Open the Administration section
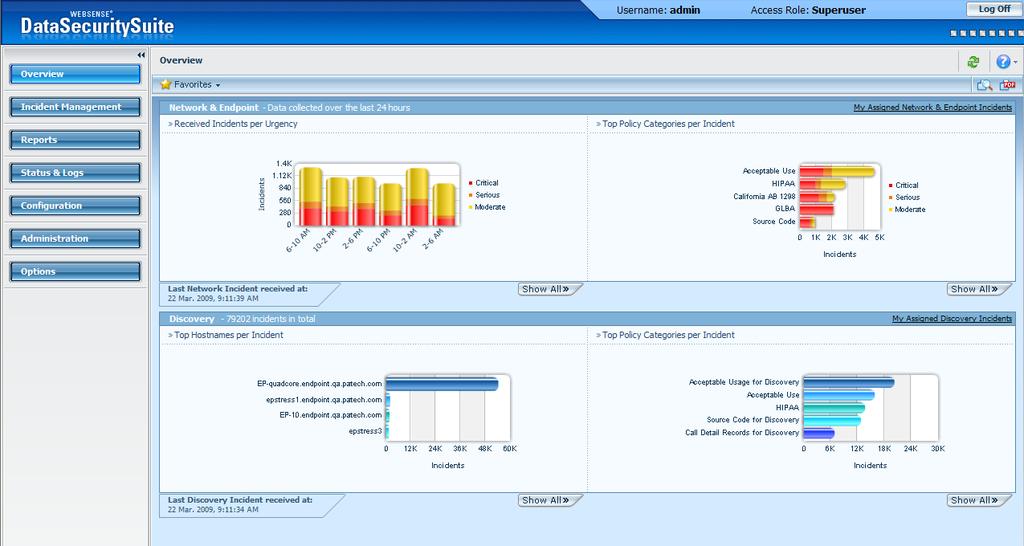1024x546 pixels. click(x=75, y=238)
